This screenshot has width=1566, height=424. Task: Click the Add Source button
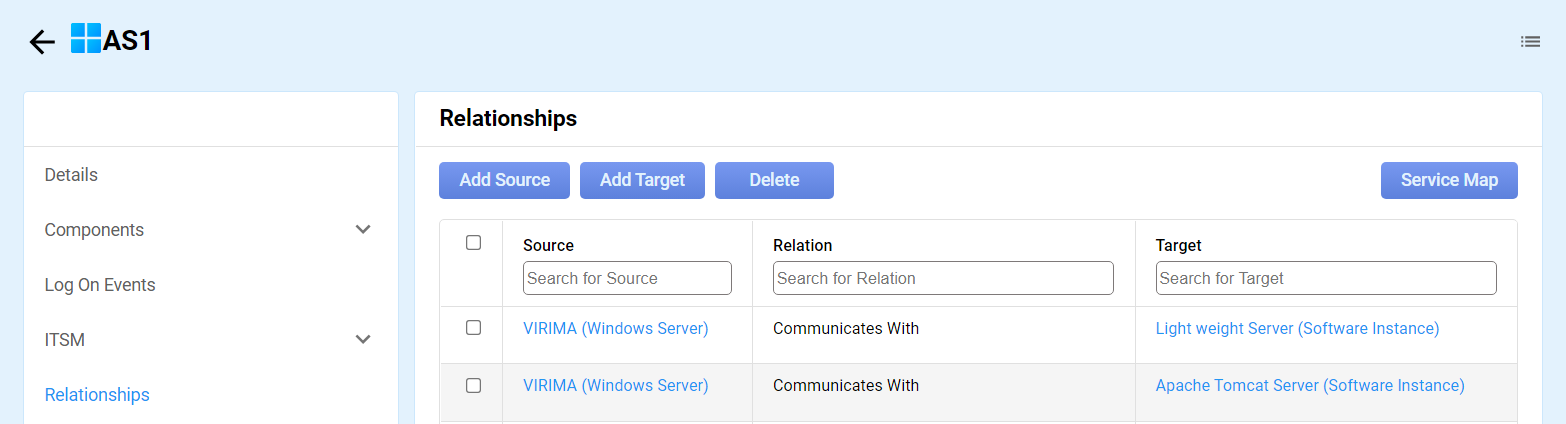504,180
